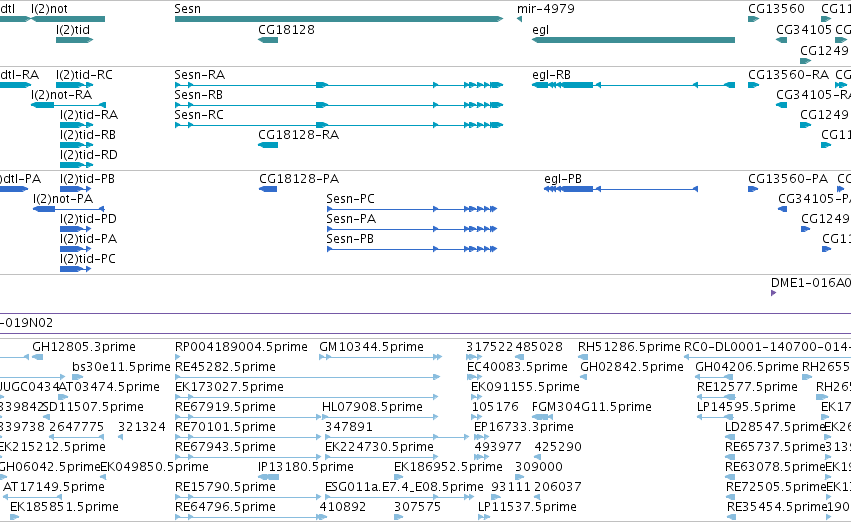Click the l(2)not-RA transcript label
Viewport: 851px width, 522px height.
61,94
